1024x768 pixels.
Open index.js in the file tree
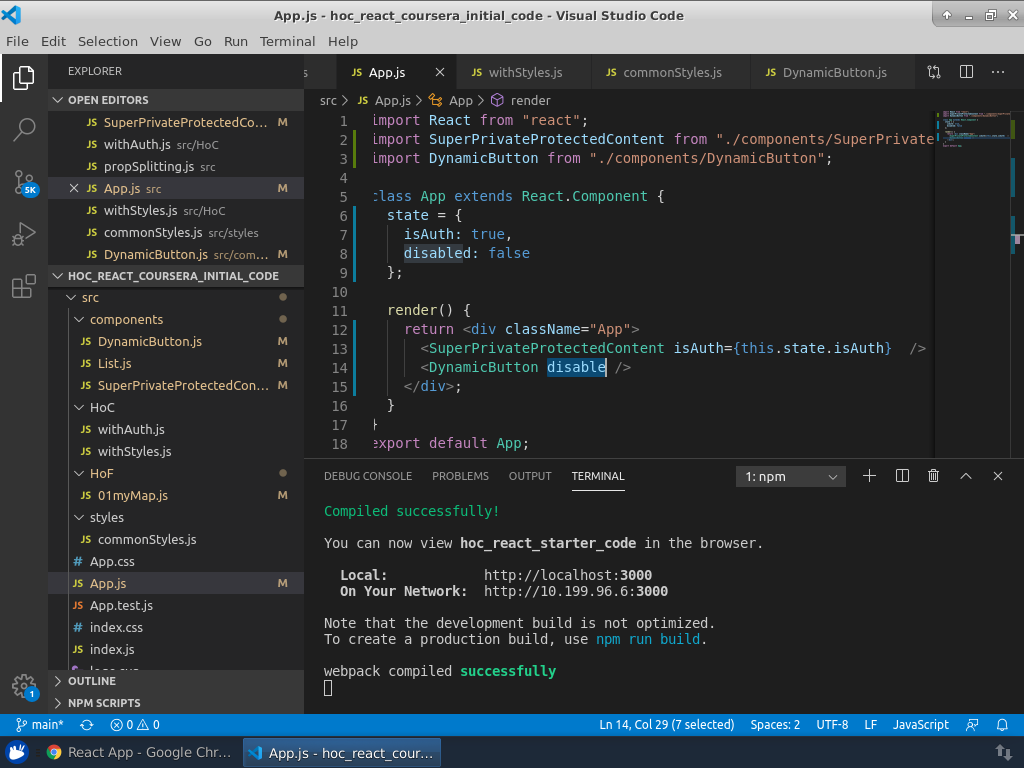(x=112, y=649)
